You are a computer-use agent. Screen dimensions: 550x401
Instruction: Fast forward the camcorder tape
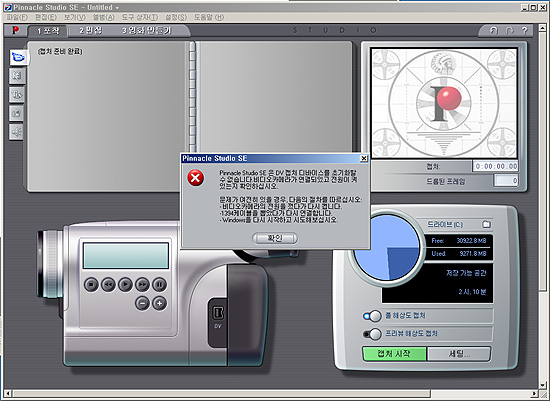[x=142, y=285]
